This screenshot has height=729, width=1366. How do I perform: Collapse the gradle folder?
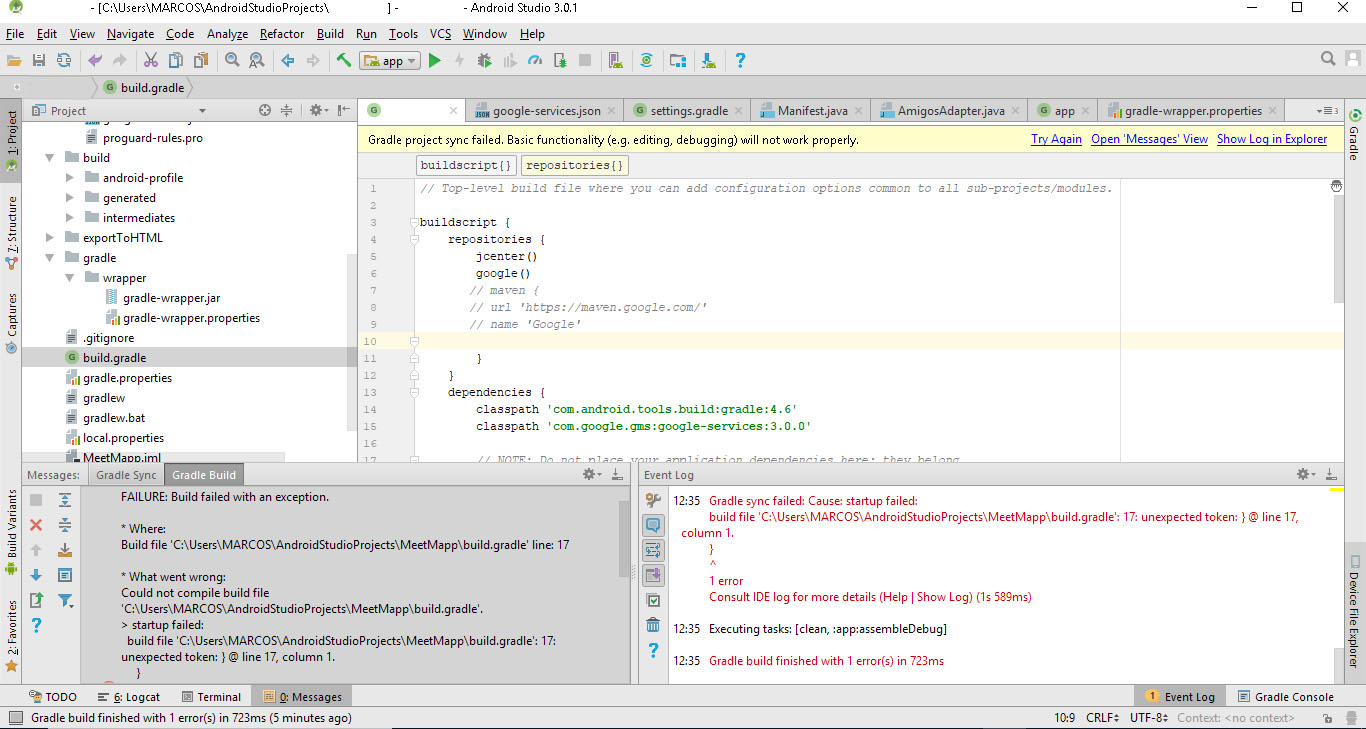pyautogui.click(x=49, y=258)
